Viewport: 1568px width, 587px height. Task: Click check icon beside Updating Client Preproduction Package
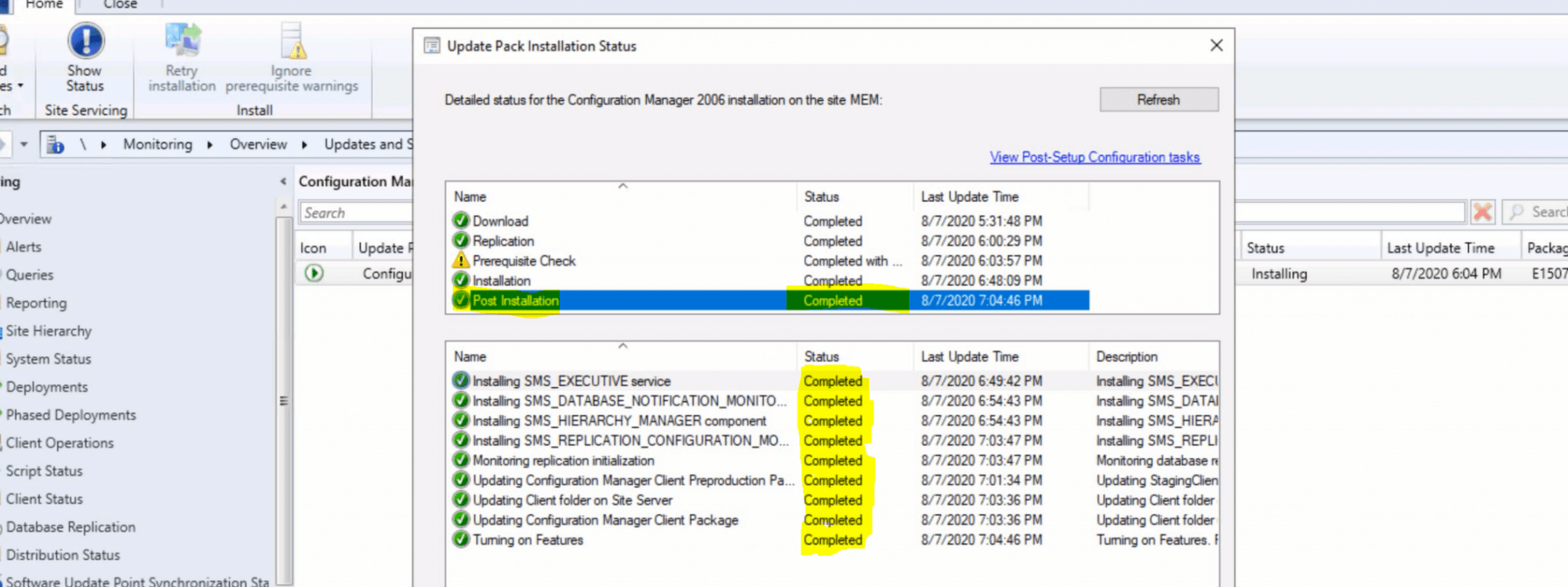pos(461,480)
